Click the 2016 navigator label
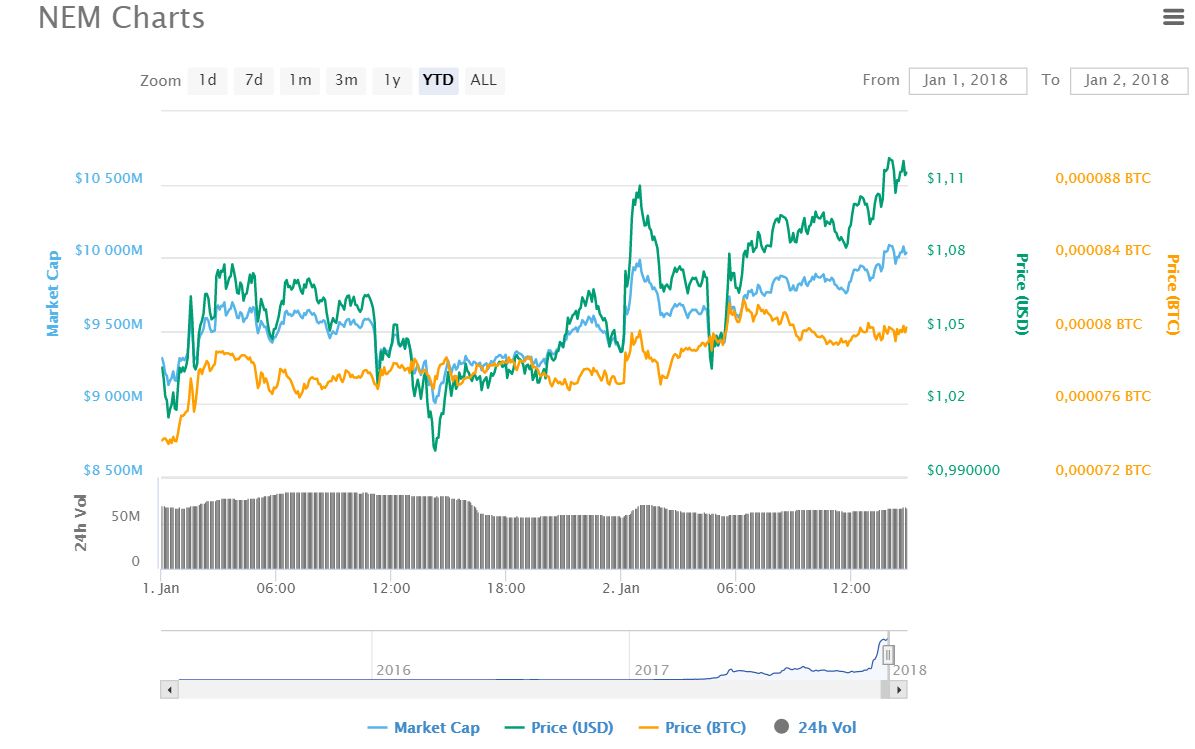 (393, 670)
